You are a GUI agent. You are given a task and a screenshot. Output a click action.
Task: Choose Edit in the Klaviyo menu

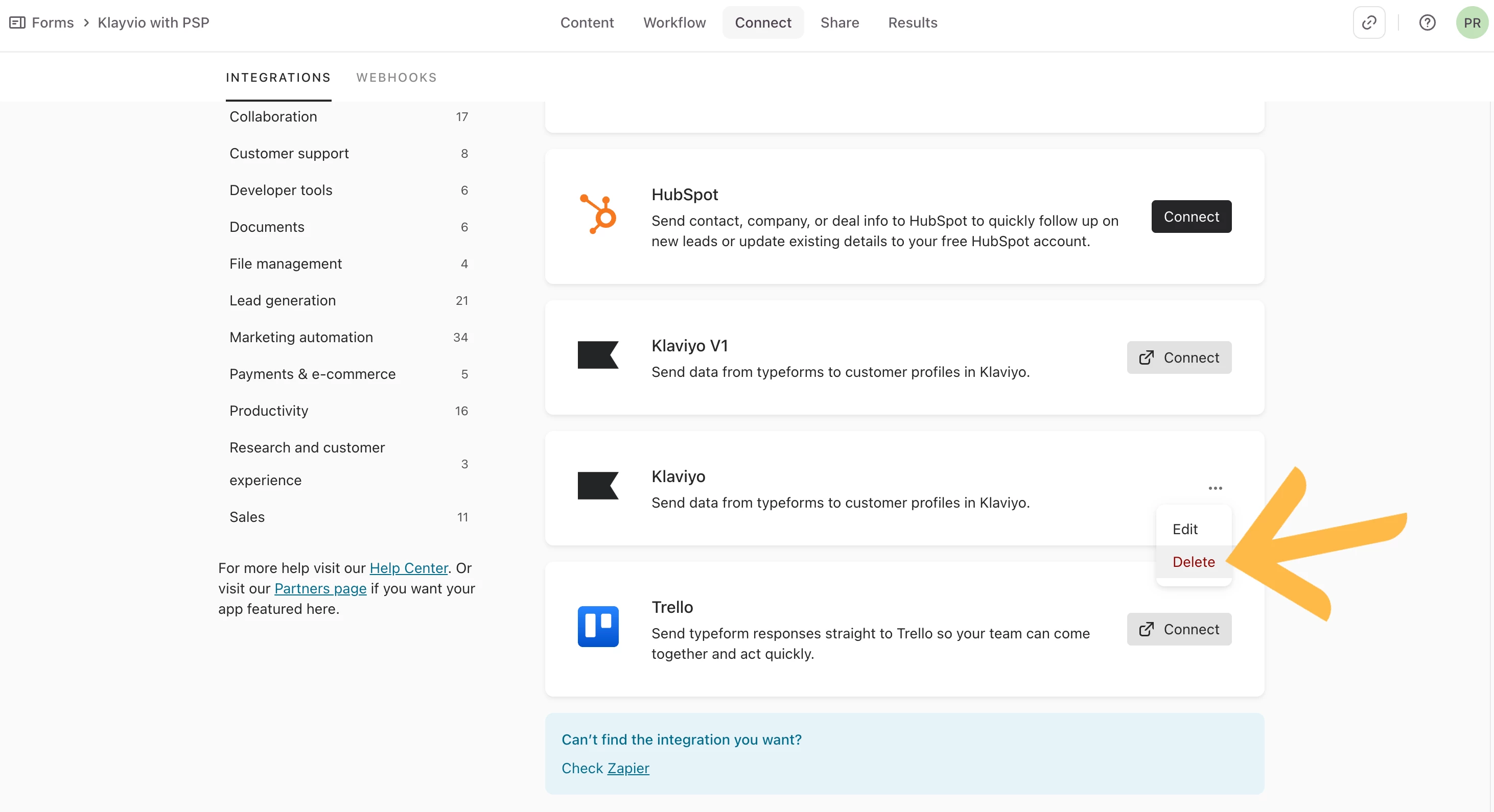(x=1185, y=529)
